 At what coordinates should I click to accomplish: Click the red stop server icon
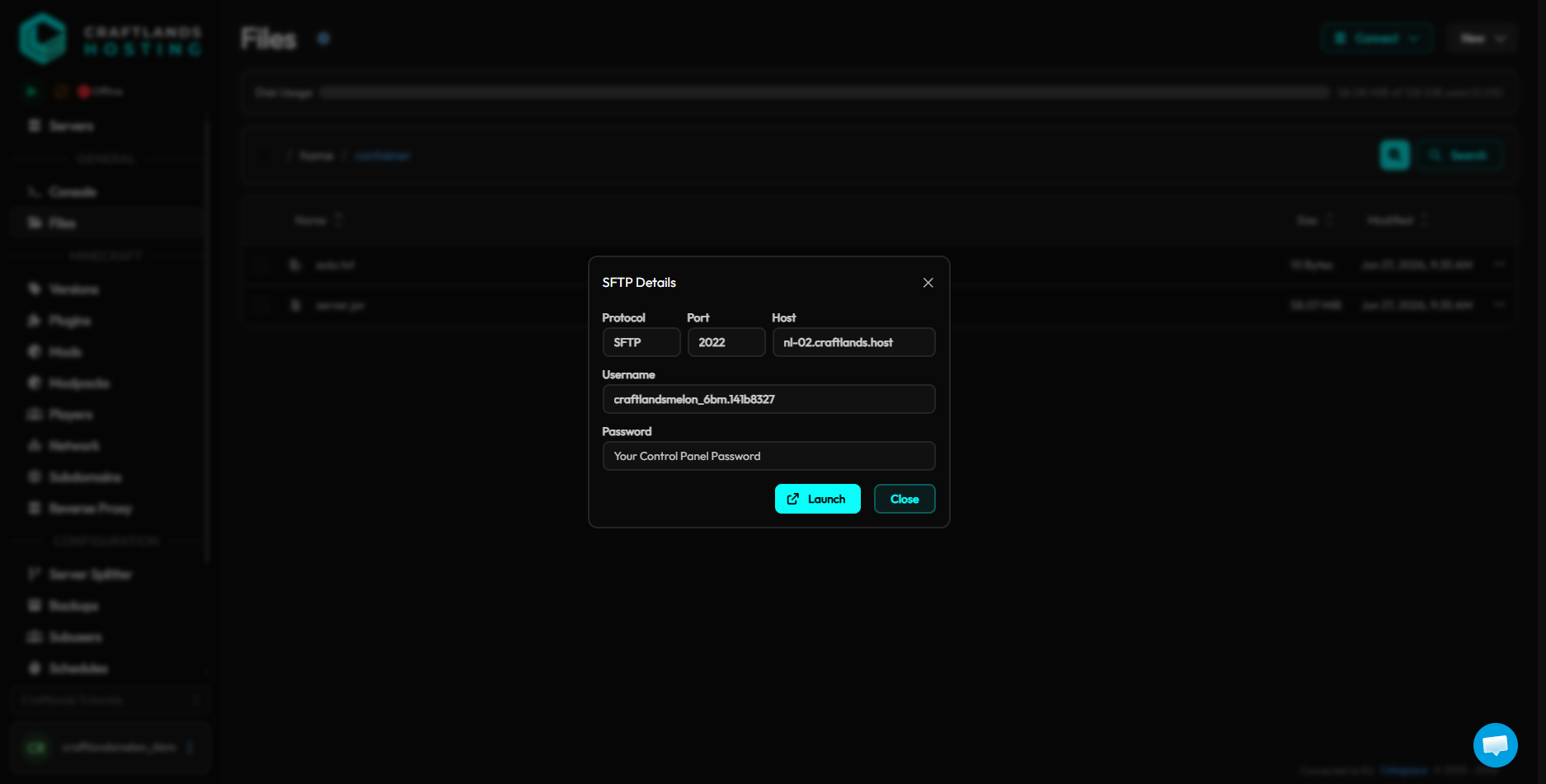(x=83, y=92)
